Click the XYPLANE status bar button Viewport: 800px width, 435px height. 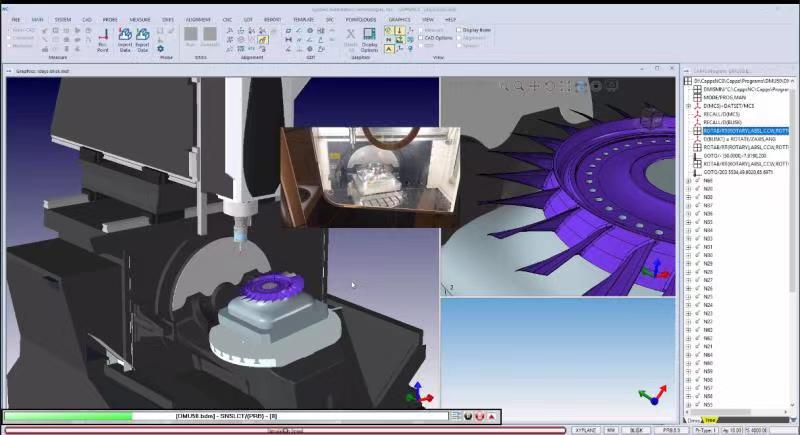(585, 430)
